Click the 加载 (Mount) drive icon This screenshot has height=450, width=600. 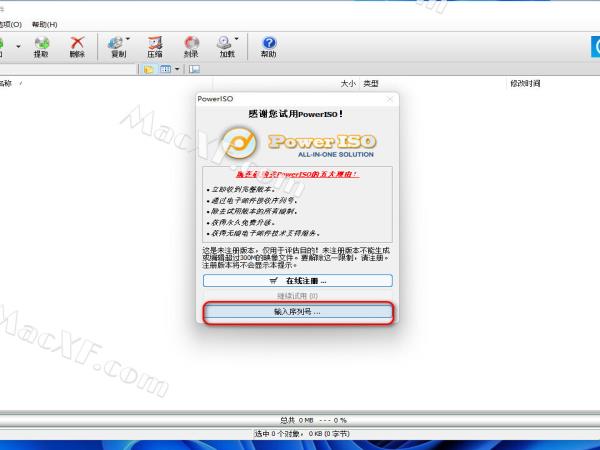pos(224,42)
